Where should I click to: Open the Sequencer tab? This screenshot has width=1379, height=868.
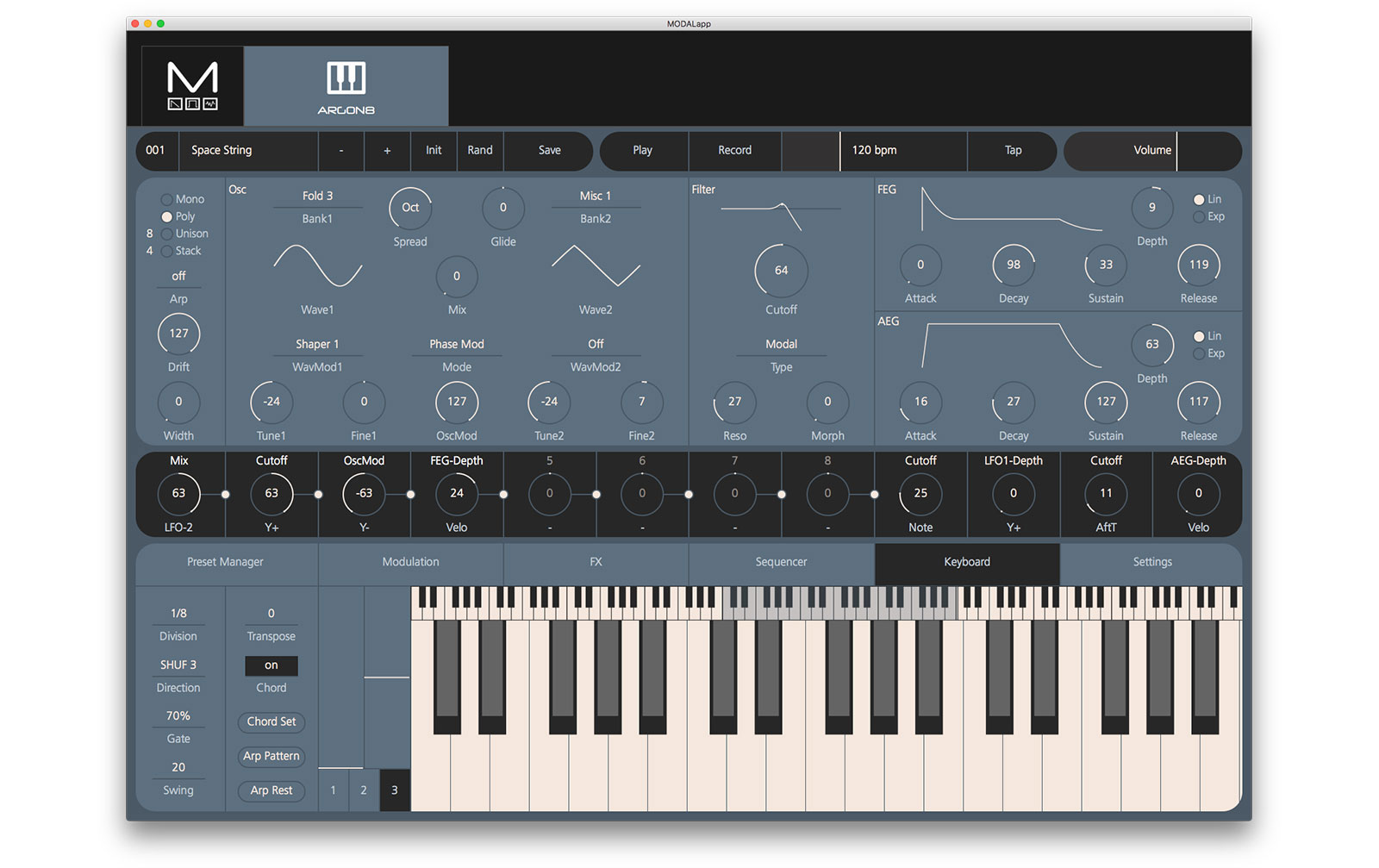782,562
